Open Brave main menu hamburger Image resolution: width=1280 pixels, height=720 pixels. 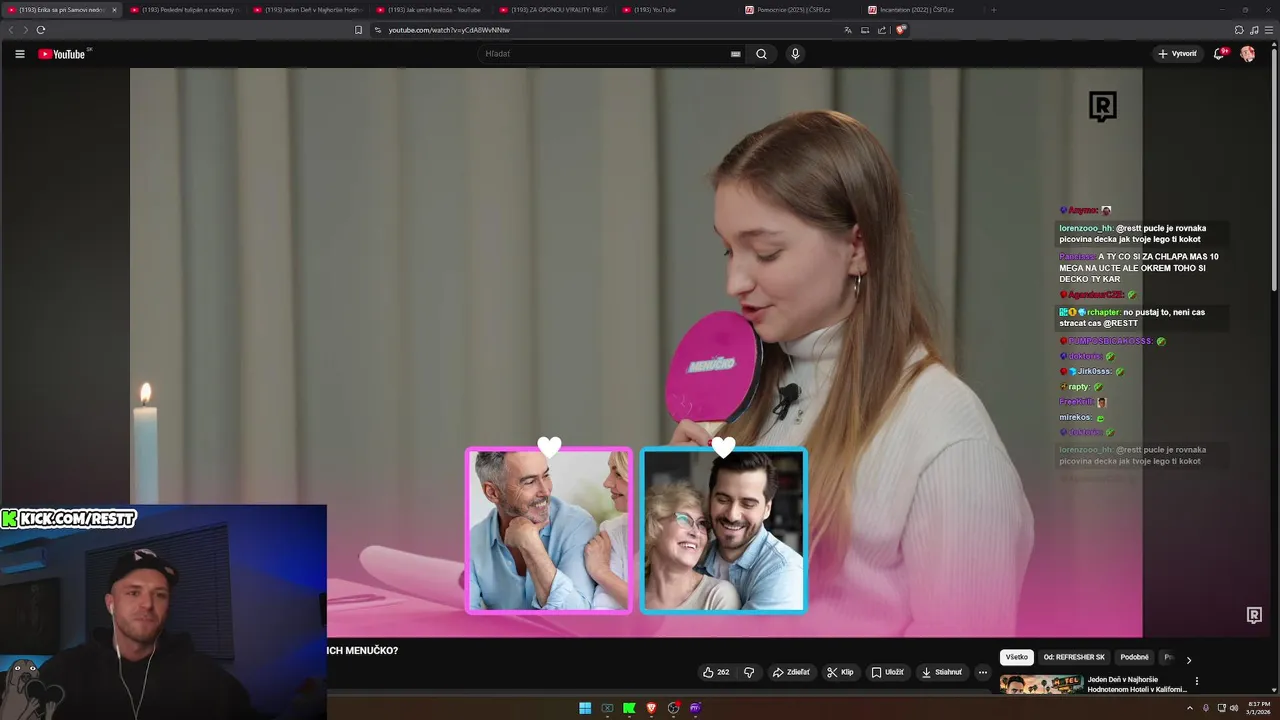pos(1269,30)
